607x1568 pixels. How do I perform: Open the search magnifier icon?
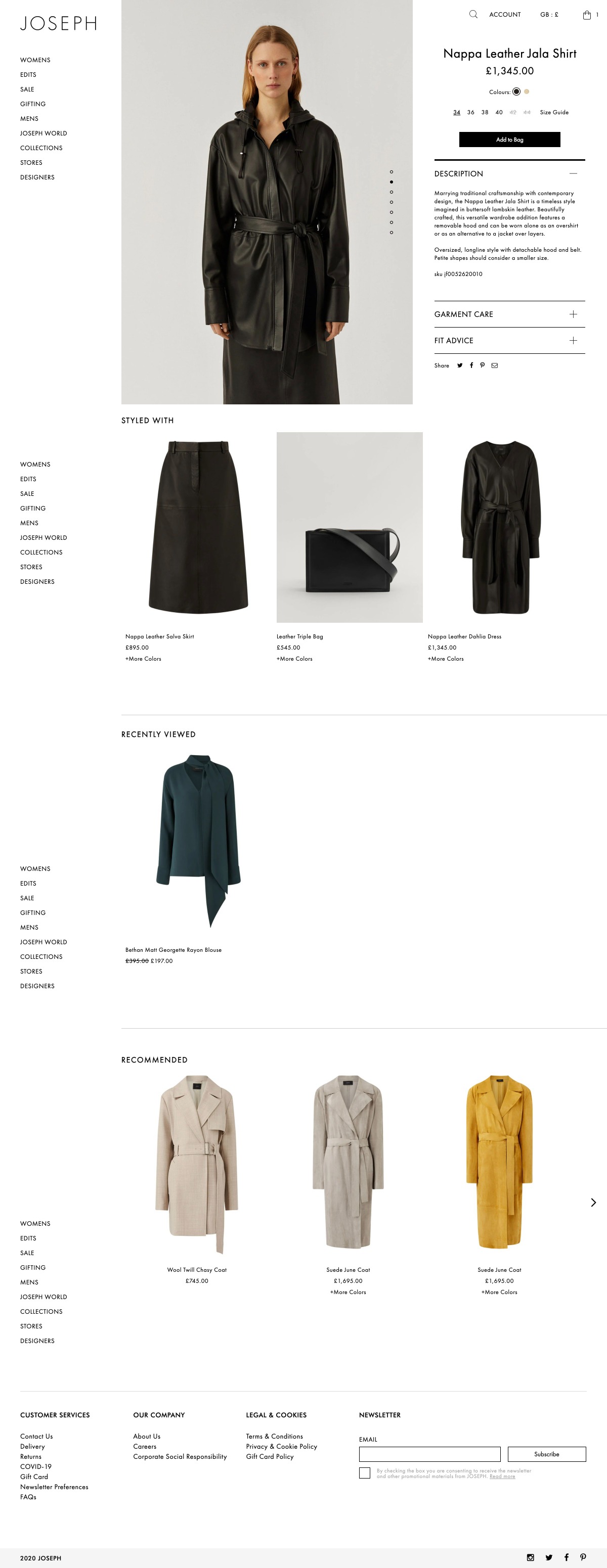(473, 14)
